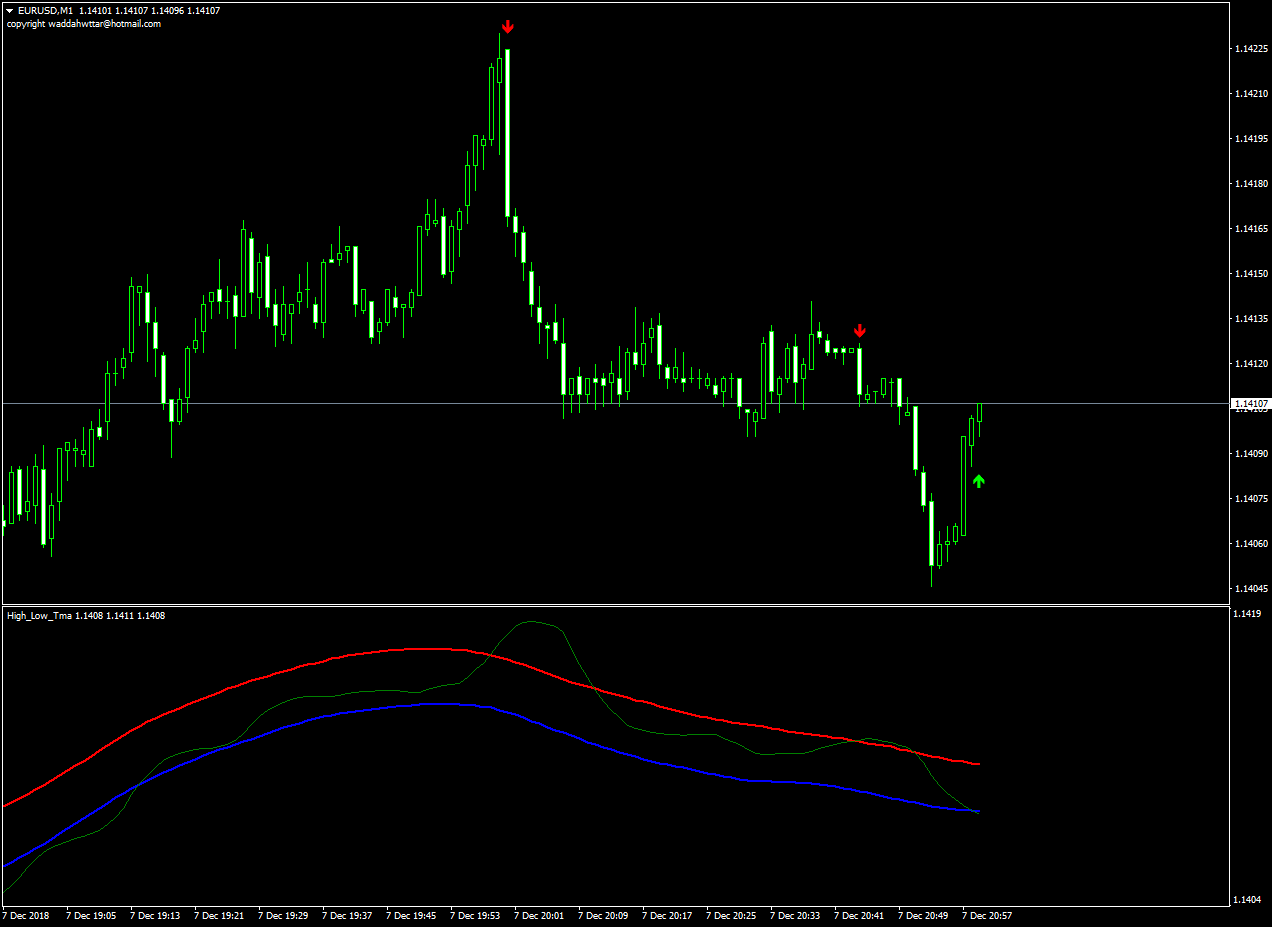Select the green up arrow signal
Image resolution: width=1272 pixels, height=927 pixels.
click(978, 481)
